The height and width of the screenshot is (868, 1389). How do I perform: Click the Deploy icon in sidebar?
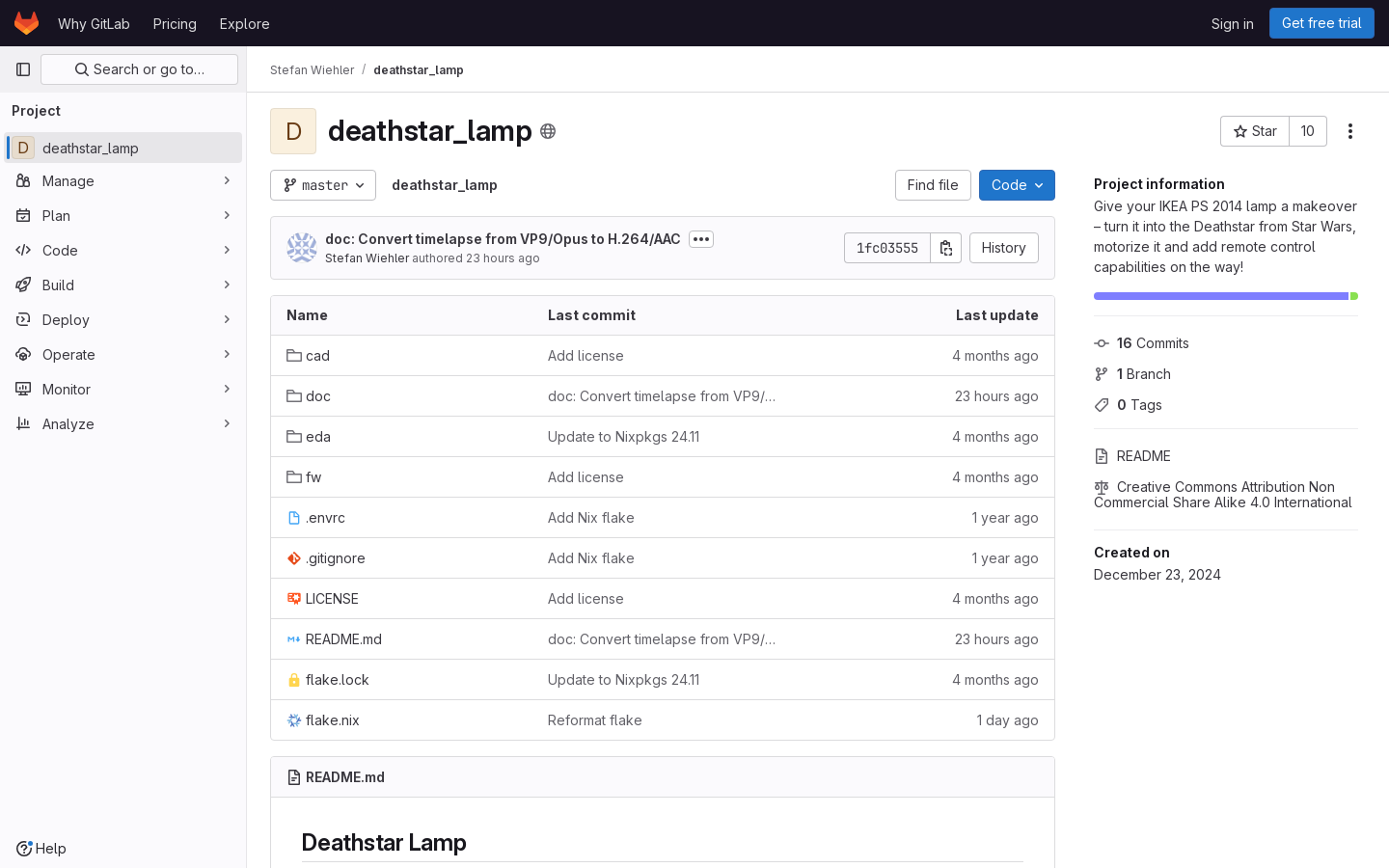click(x=23, y=320)
